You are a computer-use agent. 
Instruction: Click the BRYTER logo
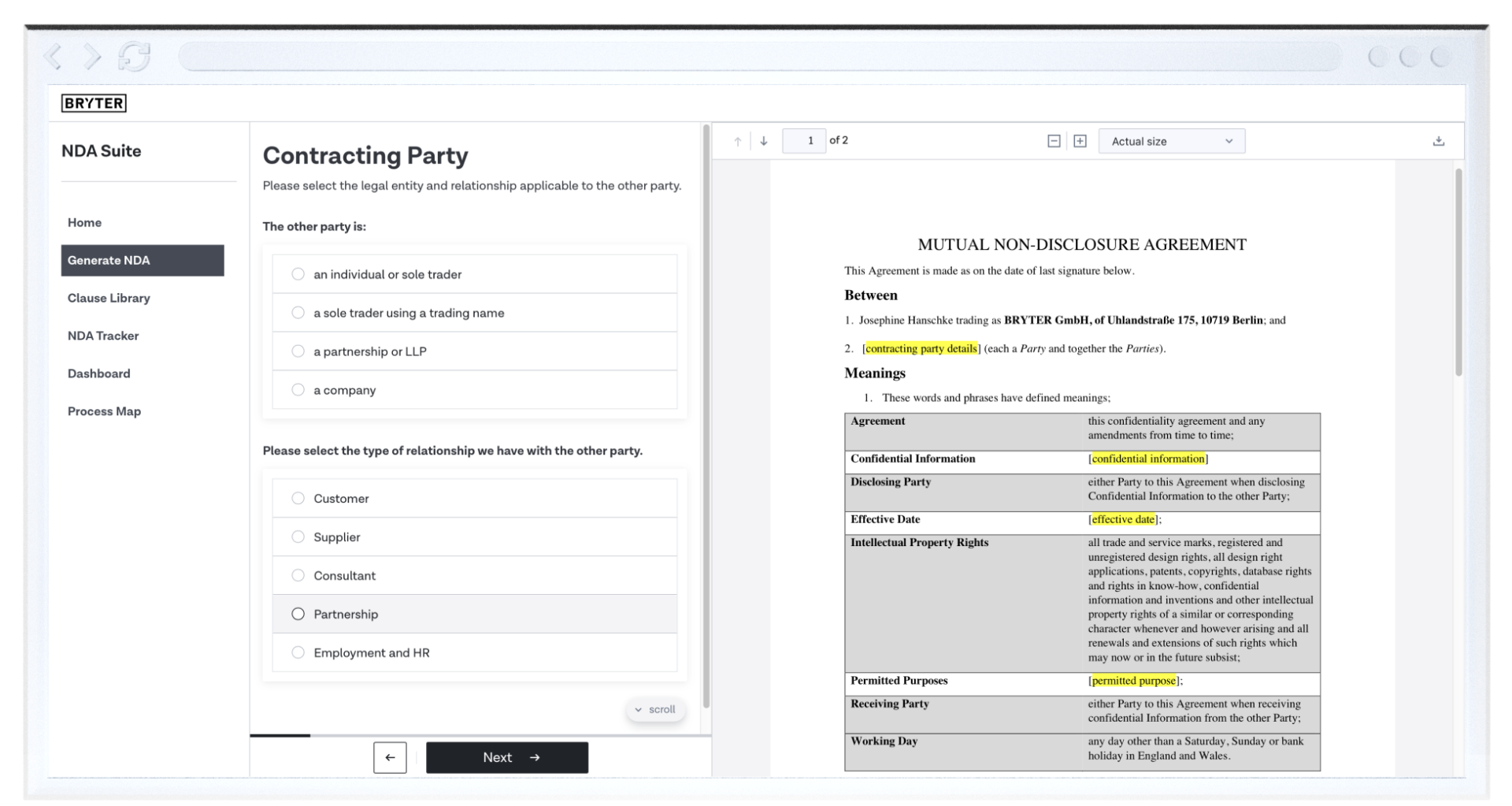tap(94, 103)
